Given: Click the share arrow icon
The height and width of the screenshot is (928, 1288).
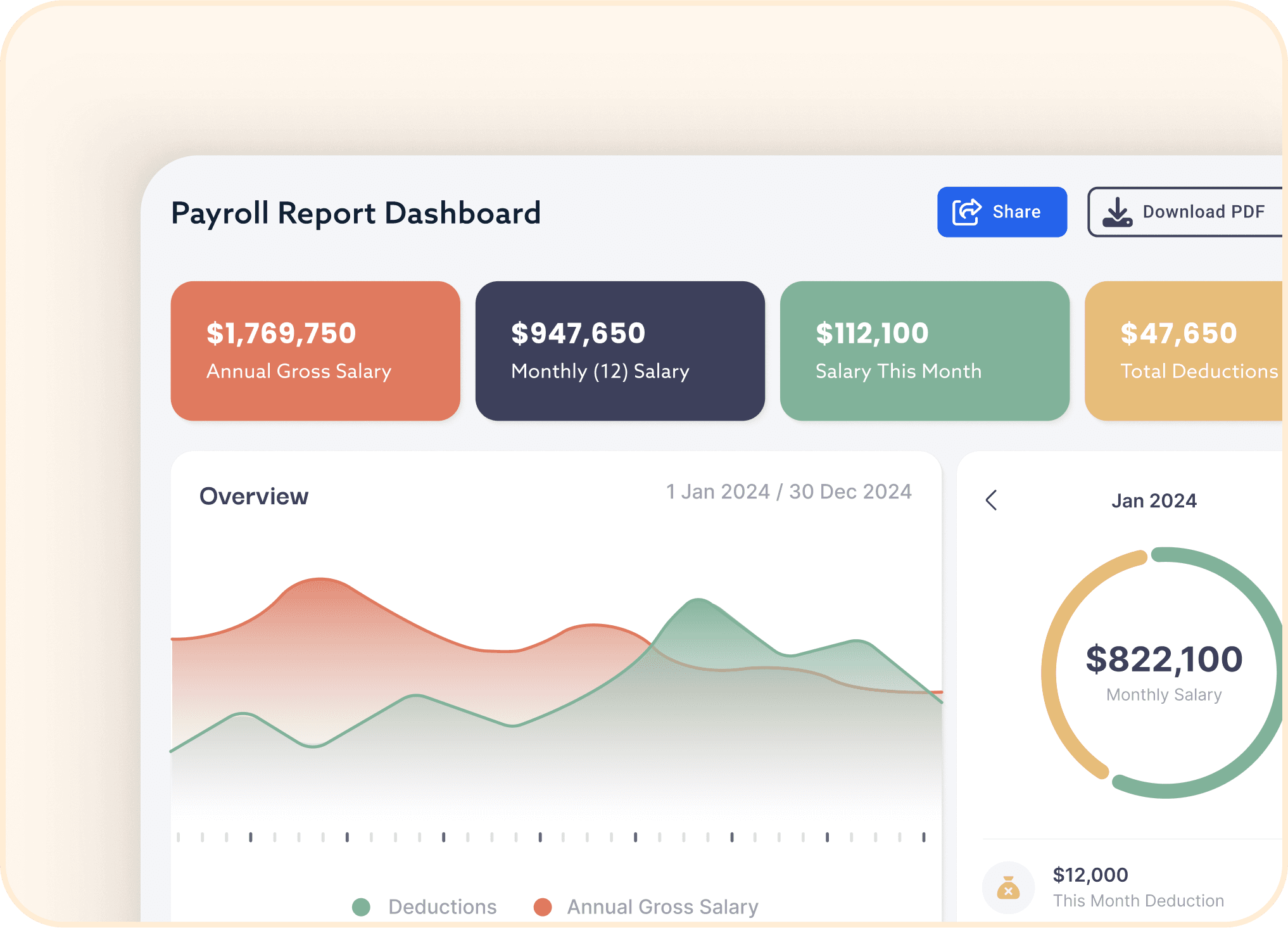Looking at the screenshot, I should pyautogui.click(x=967, y=212).
